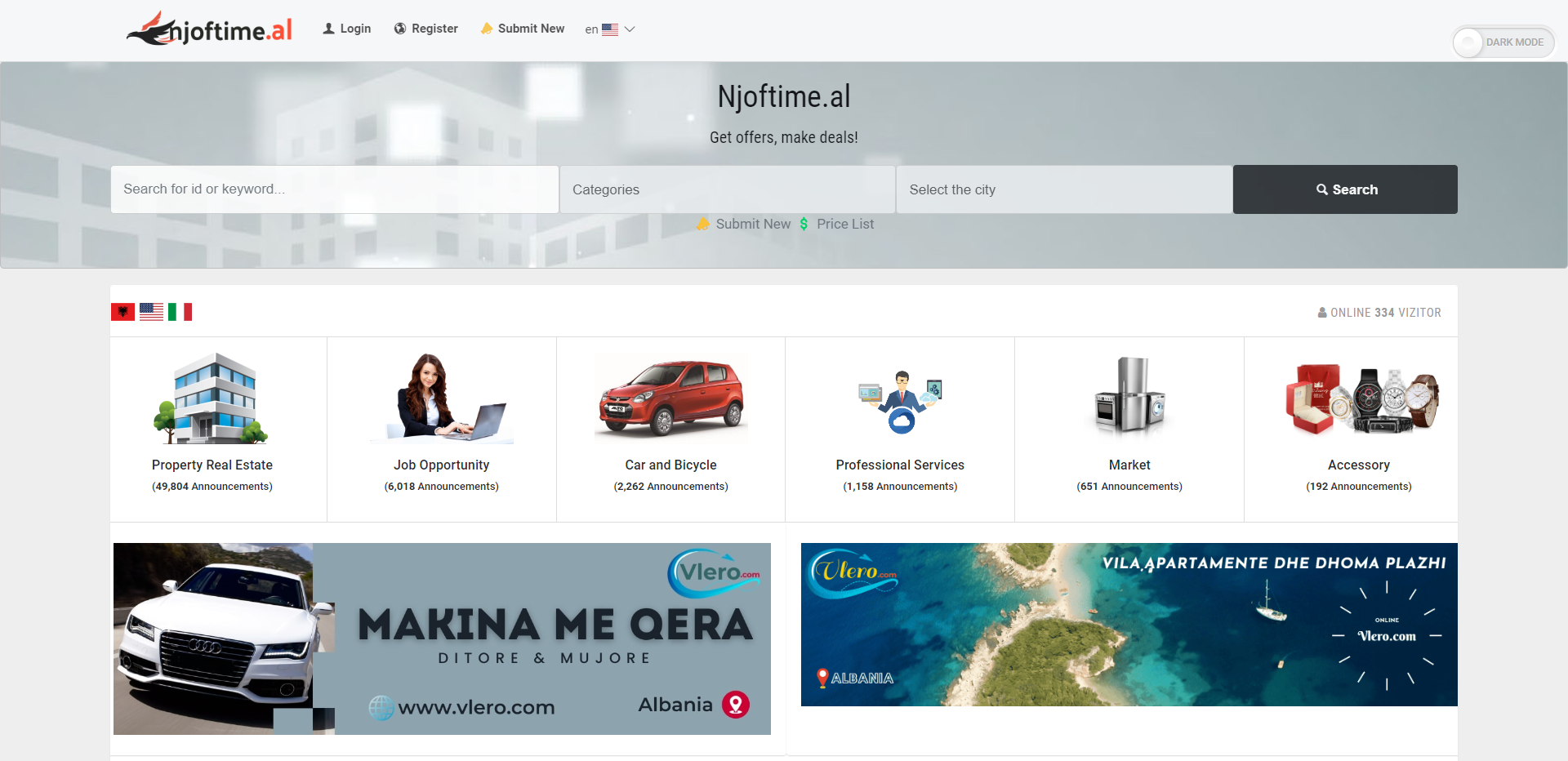
Task: Open the Categories dropdown
Action: point(728,189)
